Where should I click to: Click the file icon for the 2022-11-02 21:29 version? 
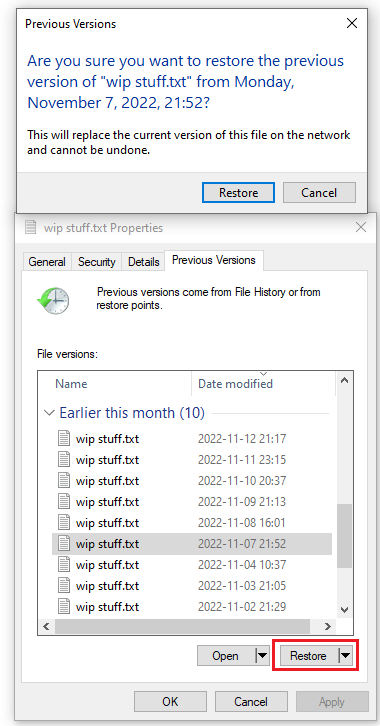[x=64, y=606]
